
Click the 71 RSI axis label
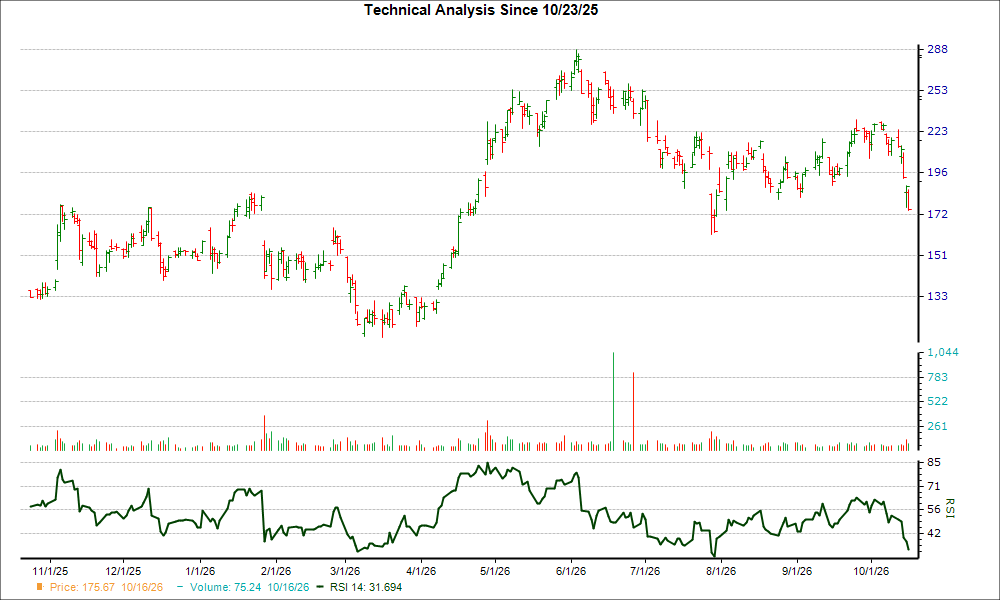(934, 486)
